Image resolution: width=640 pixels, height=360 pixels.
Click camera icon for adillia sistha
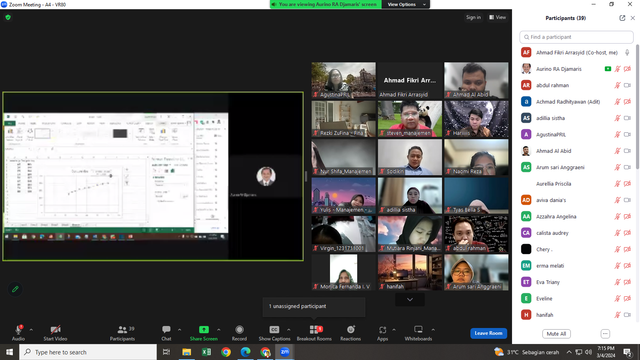click(x=627, y=118)
